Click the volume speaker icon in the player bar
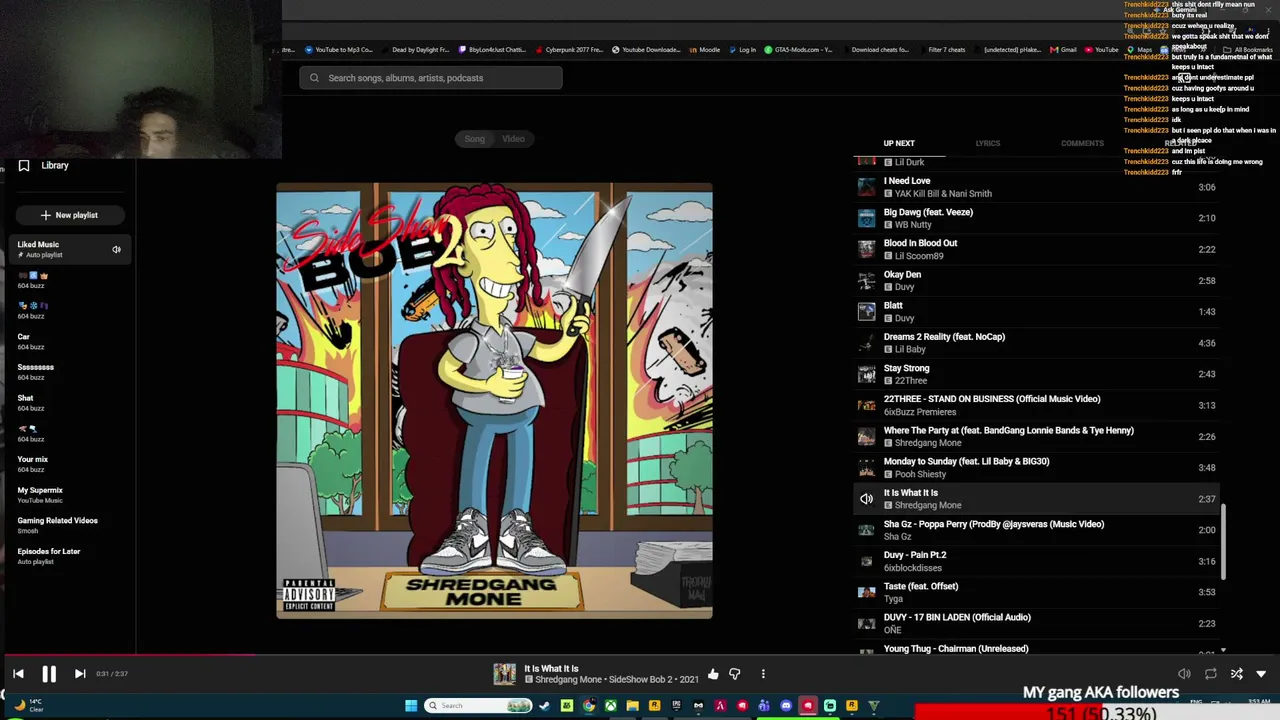Image resolution: width=1280 pixels, height=720 pixels. [1184, 674]
